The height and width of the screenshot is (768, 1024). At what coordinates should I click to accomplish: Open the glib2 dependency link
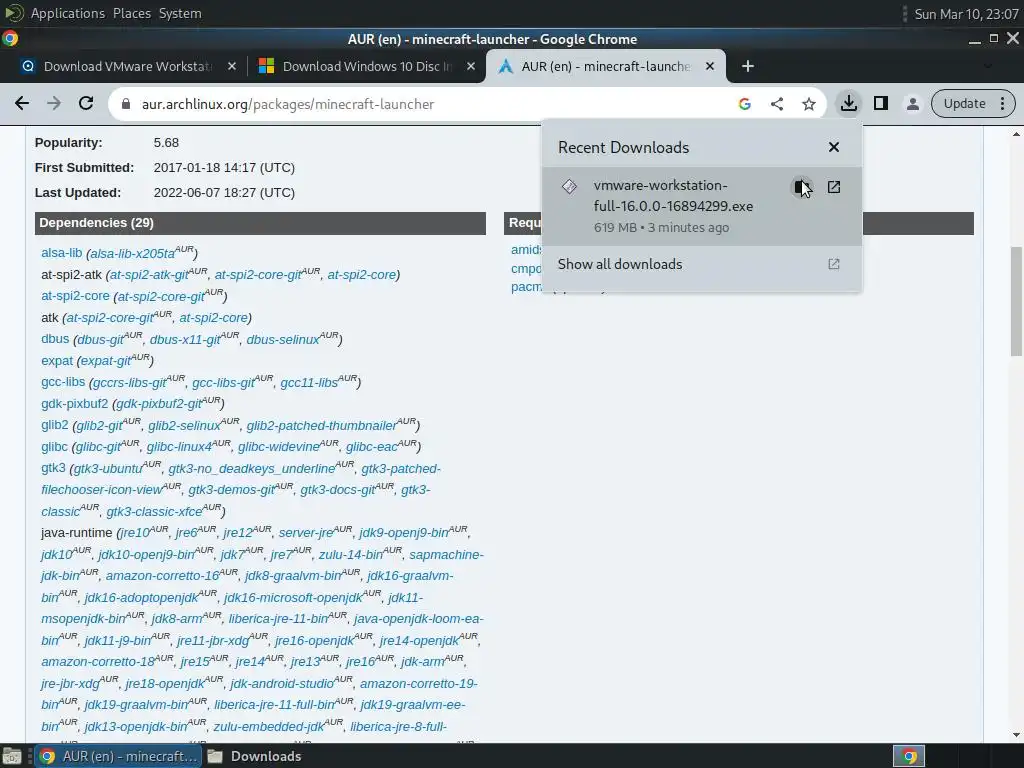[54, 425]
